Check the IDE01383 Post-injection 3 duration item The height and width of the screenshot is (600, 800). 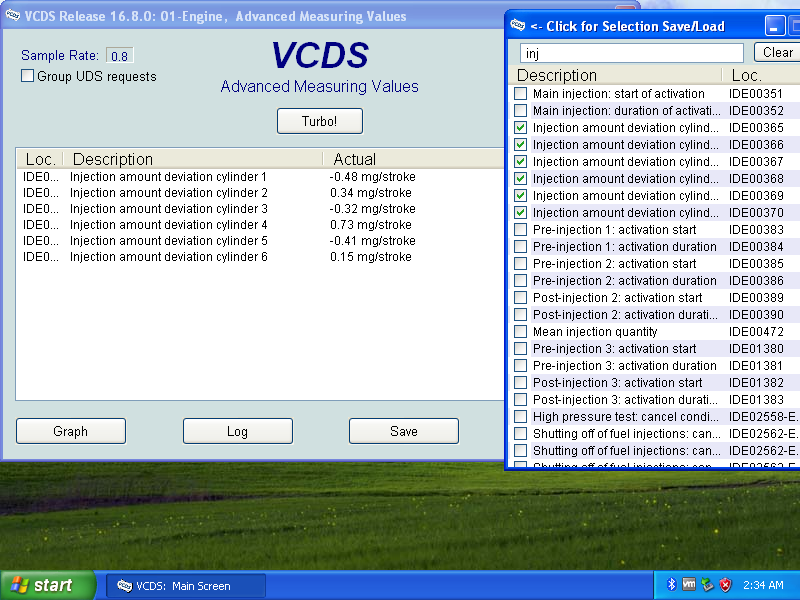pyautogui.click(x=520, y=399)
